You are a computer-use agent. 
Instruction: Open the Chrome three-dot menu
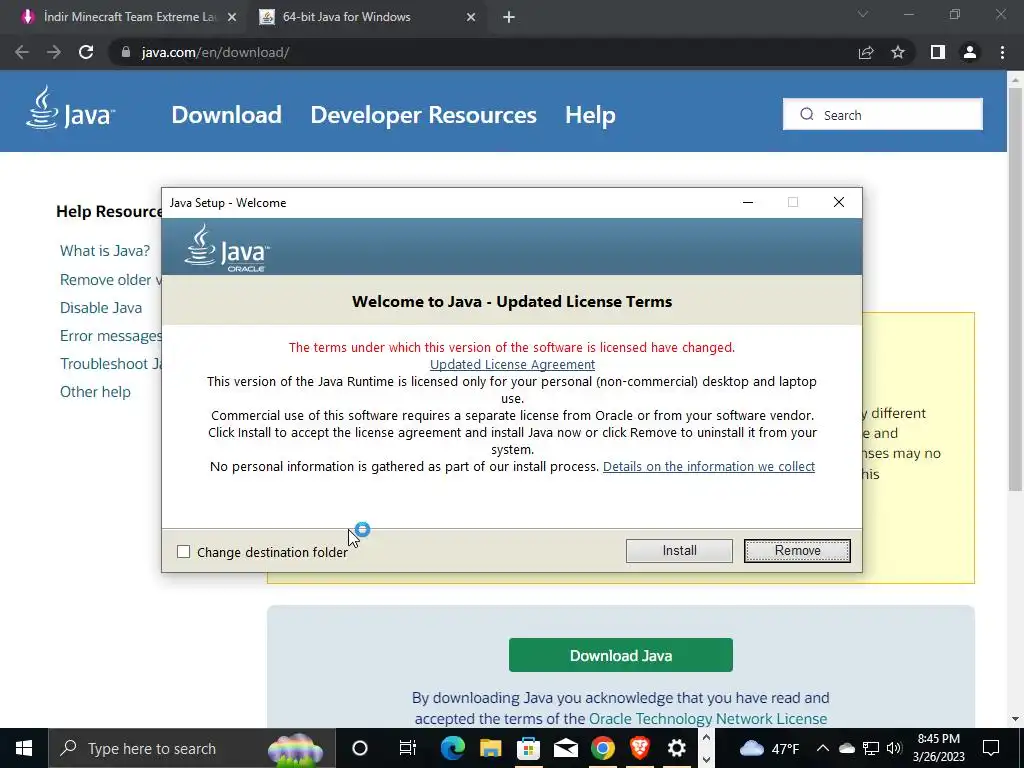click(x=1002, y=52)
